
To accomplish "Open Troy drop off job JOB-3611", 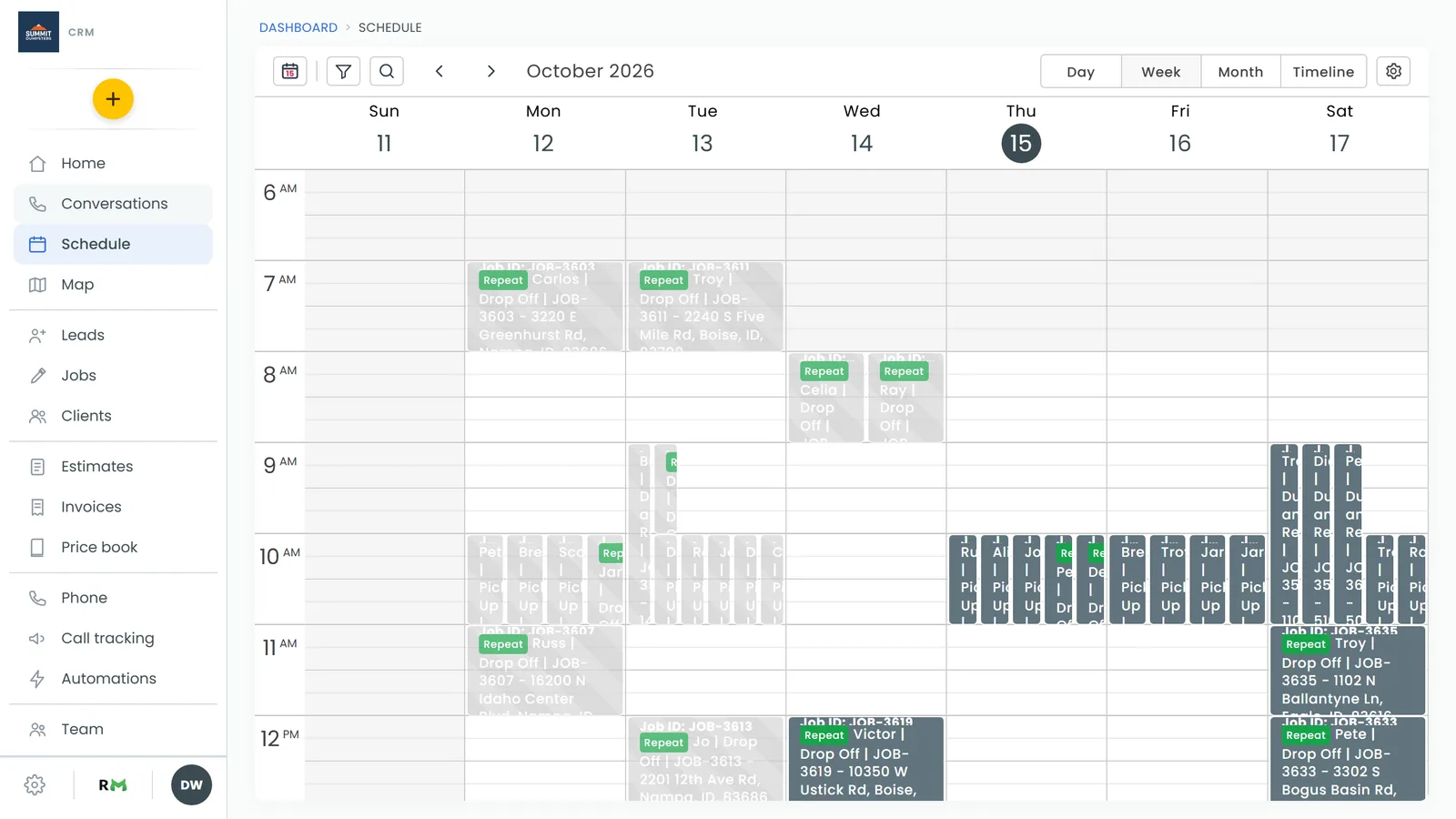I will pyautogui.click(x=705, y=307).
